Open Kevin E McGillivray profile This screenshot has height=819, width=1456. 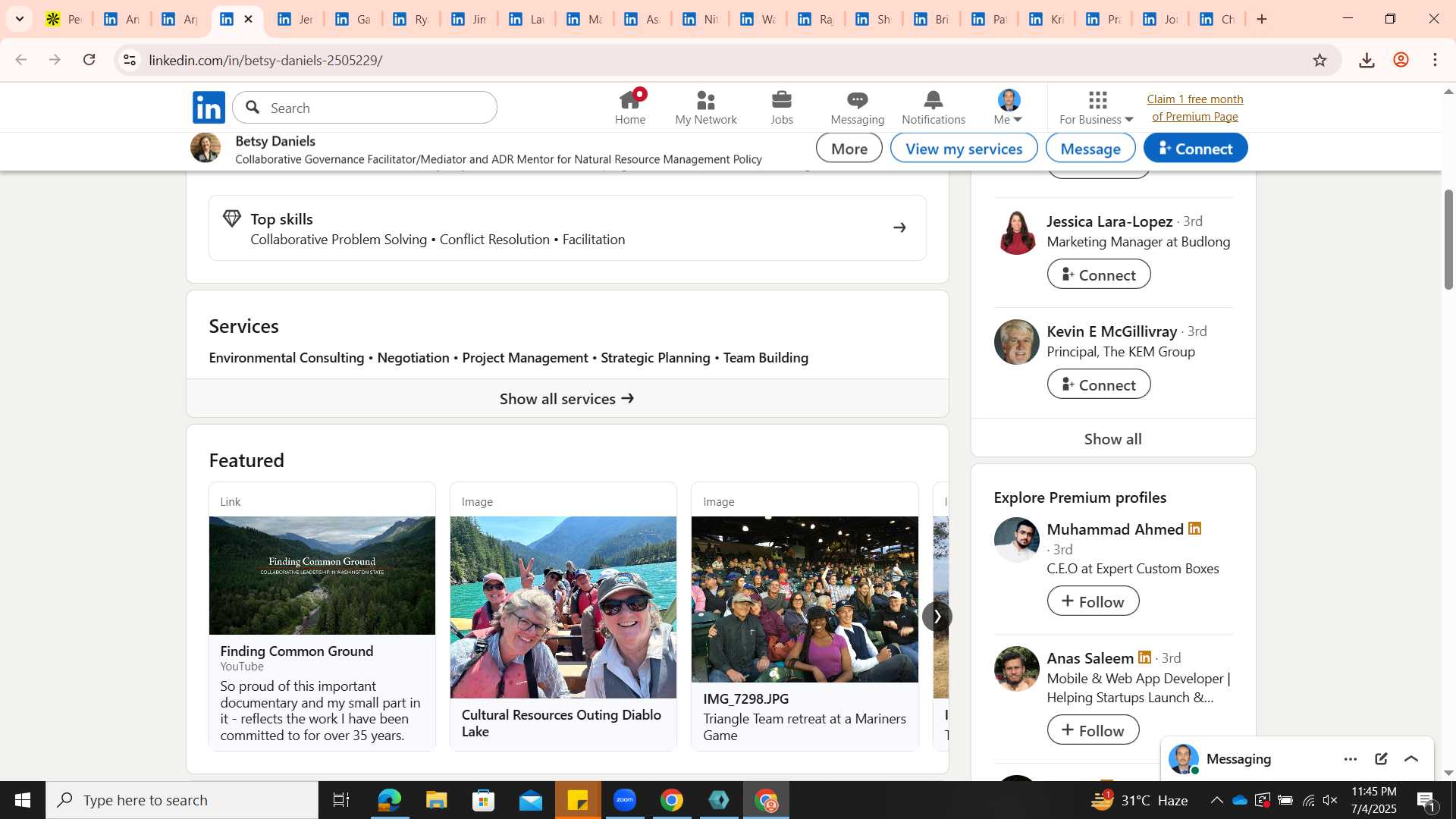[x=1112, y=331]
